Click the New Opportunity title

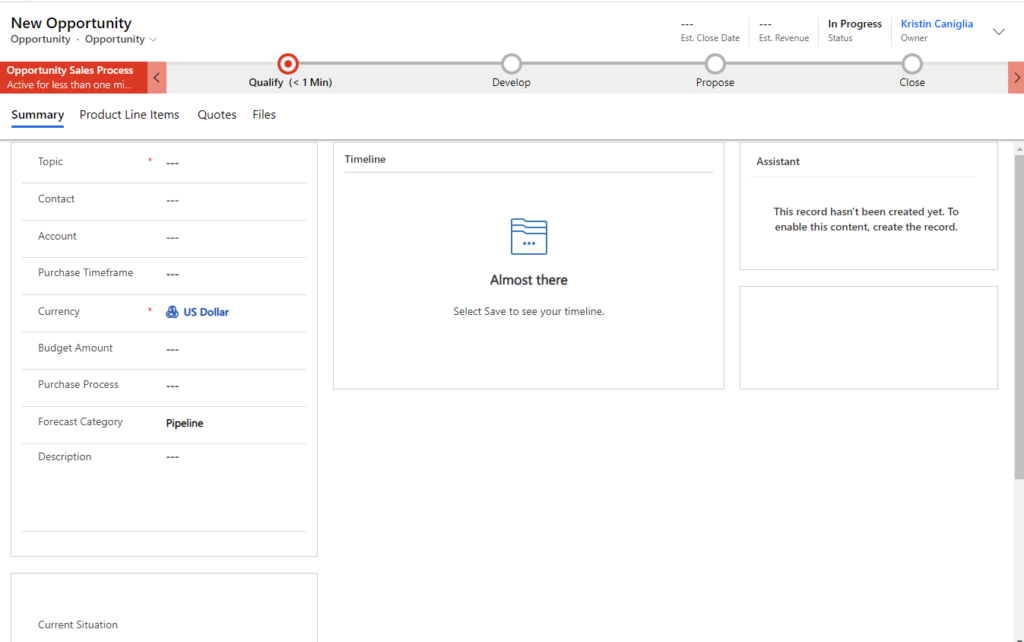[71, 23]
